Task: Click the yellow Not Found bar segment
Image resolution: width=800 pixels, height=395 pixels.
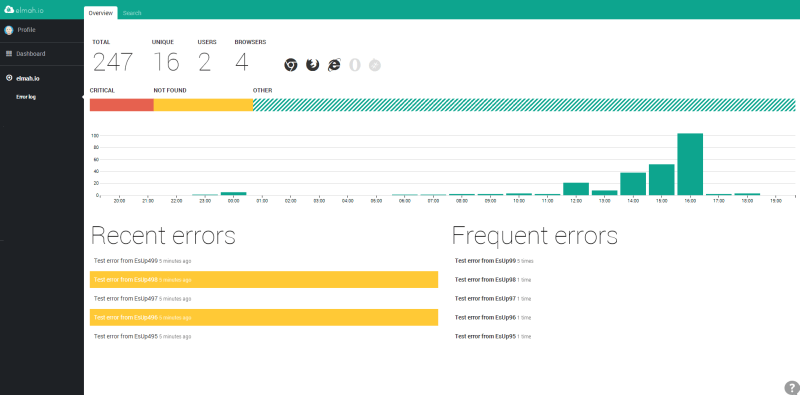Action: coord(203,105)
